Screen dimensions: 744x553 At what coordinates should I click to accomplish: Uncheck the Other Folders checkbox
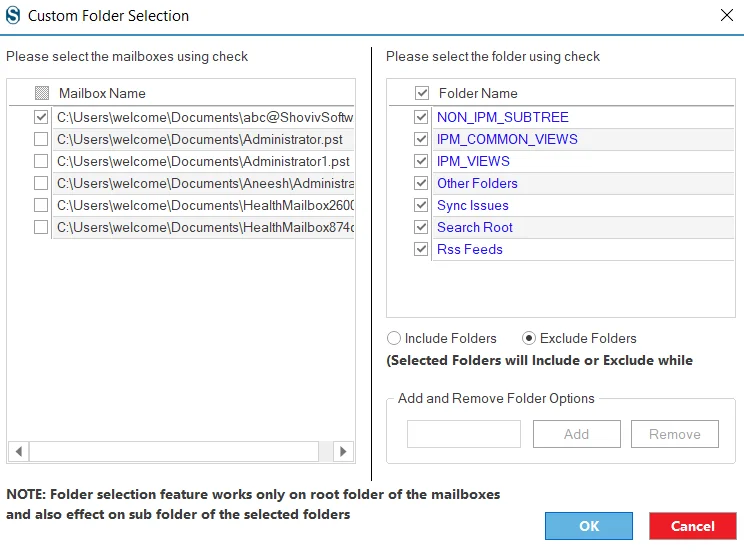pos(421,183)
